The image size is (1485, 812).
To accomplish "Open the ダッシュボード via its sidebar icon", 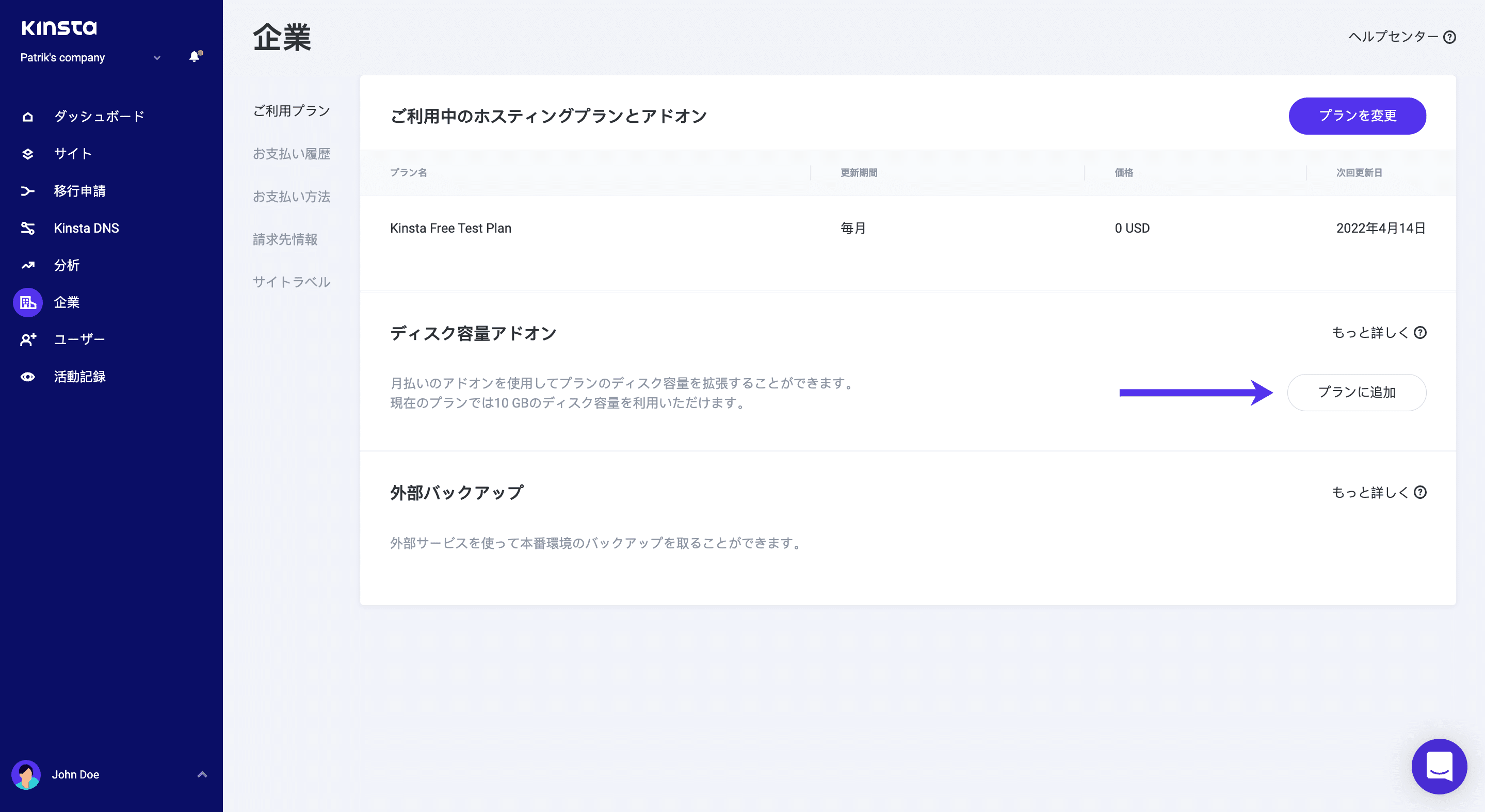I will tap(27, 117).
